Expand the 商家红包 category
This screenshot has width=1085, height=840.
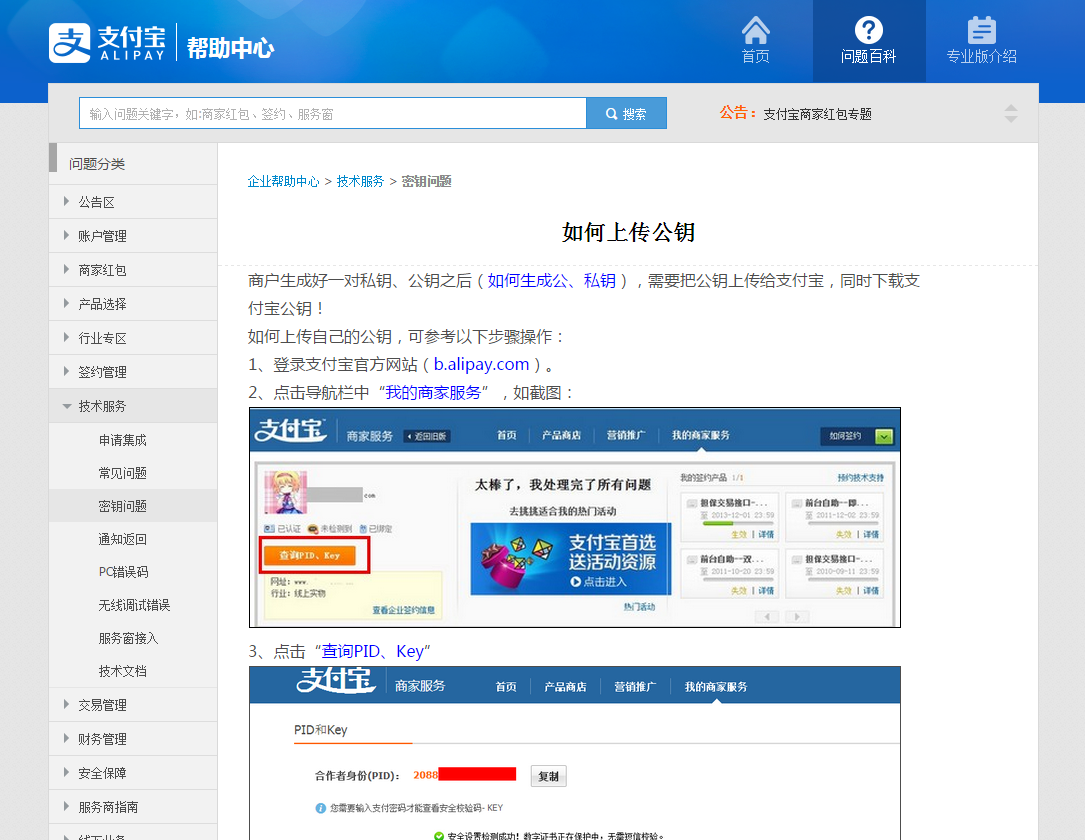[x=133, y=270]
